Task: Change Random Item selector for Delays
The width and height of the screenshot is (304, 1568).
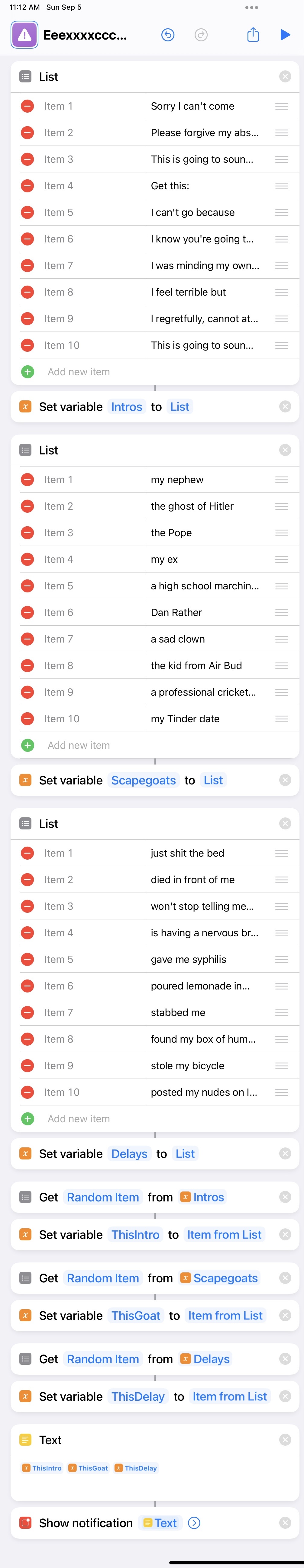Action: pyautogui.click(x=103, y=1359)
